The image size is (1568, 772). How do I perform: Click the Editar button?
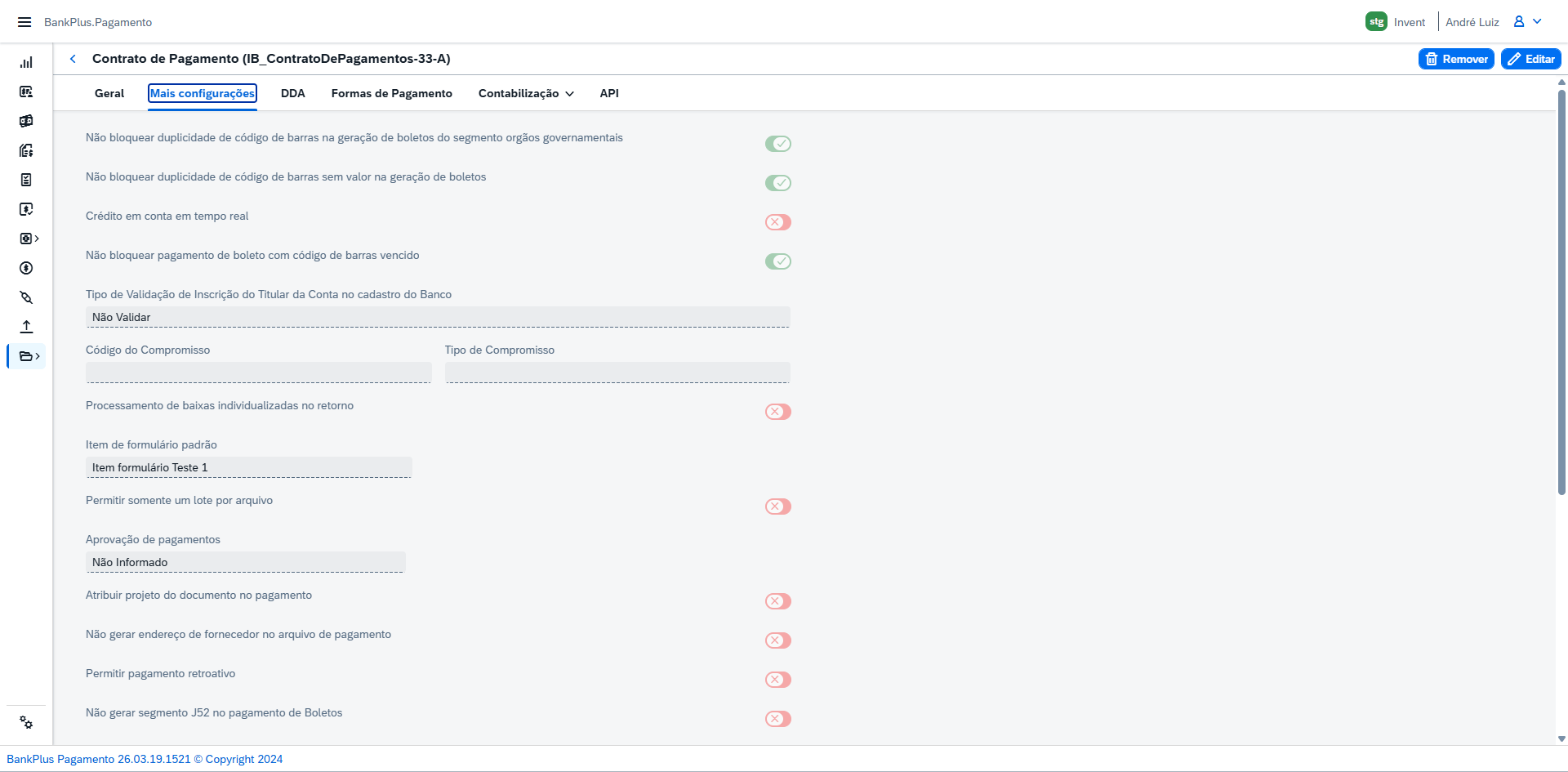coord(1531,59)
